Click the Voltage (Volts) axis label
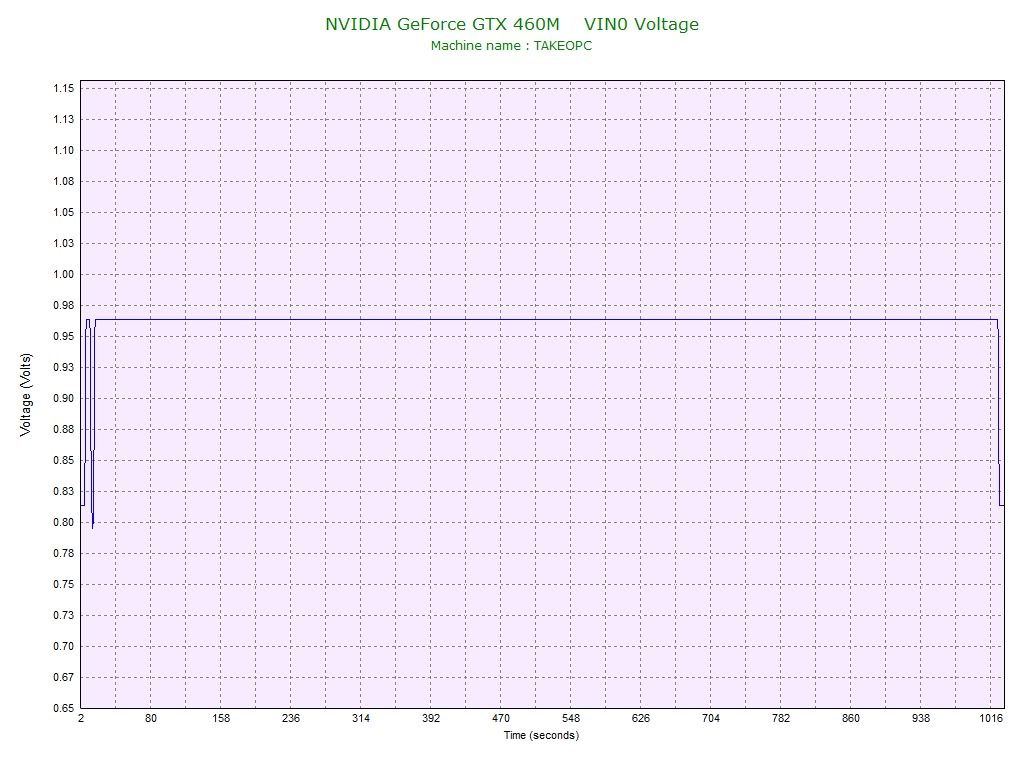The image size is (1024, 768). click(x=25, y=394)
